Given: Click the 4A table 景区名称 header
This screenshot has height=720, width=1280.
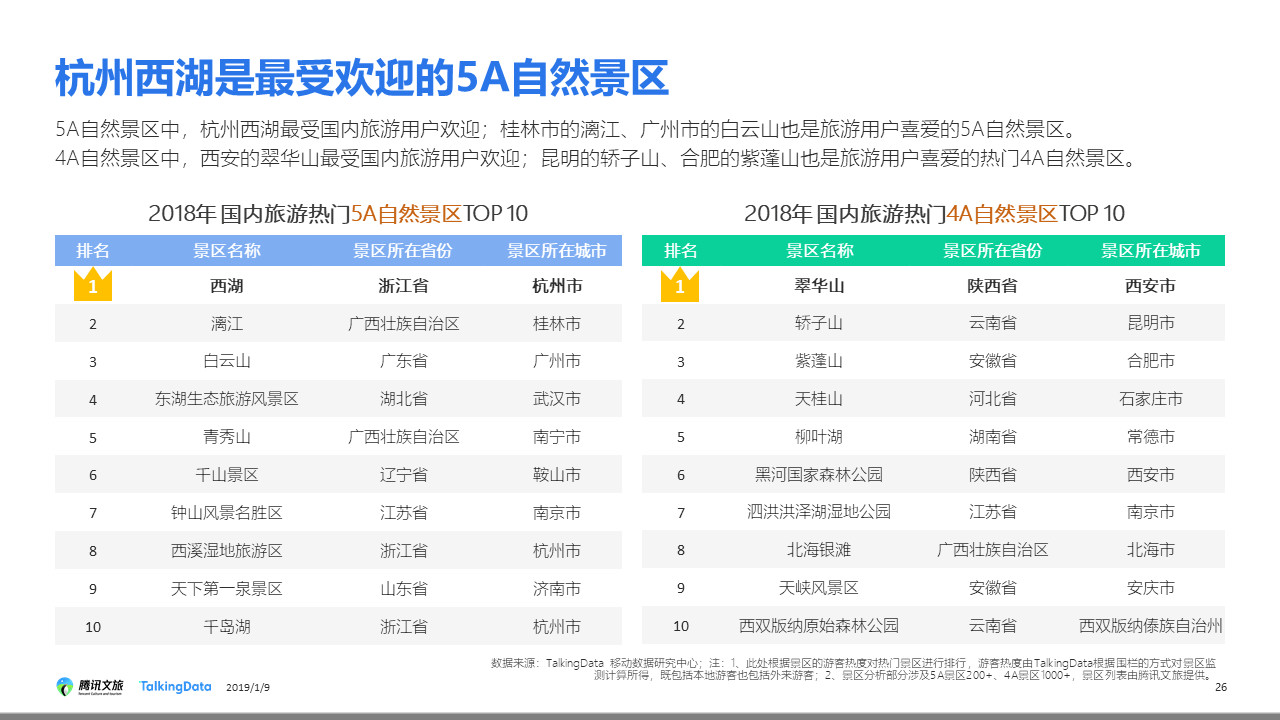Looking at the screenshot, I should [x=819, y=250].
